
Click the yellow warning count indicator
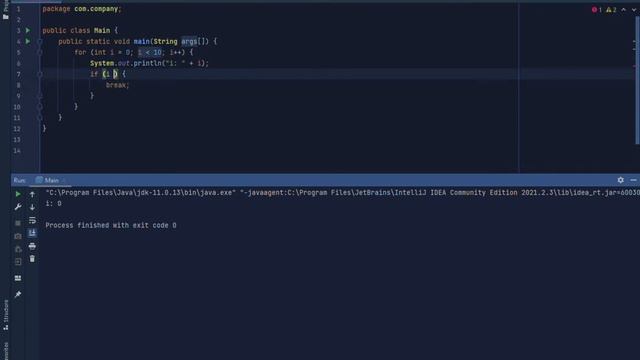[x=611, y=10]
